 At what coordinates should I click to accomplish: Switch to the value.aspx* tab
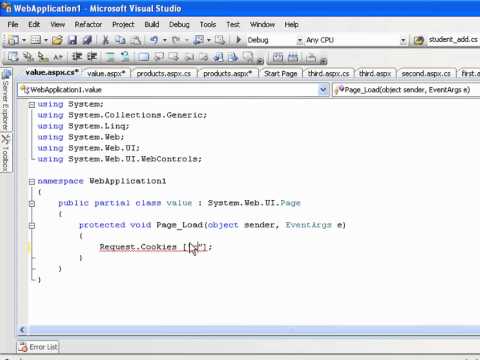[x=106, y=73]
